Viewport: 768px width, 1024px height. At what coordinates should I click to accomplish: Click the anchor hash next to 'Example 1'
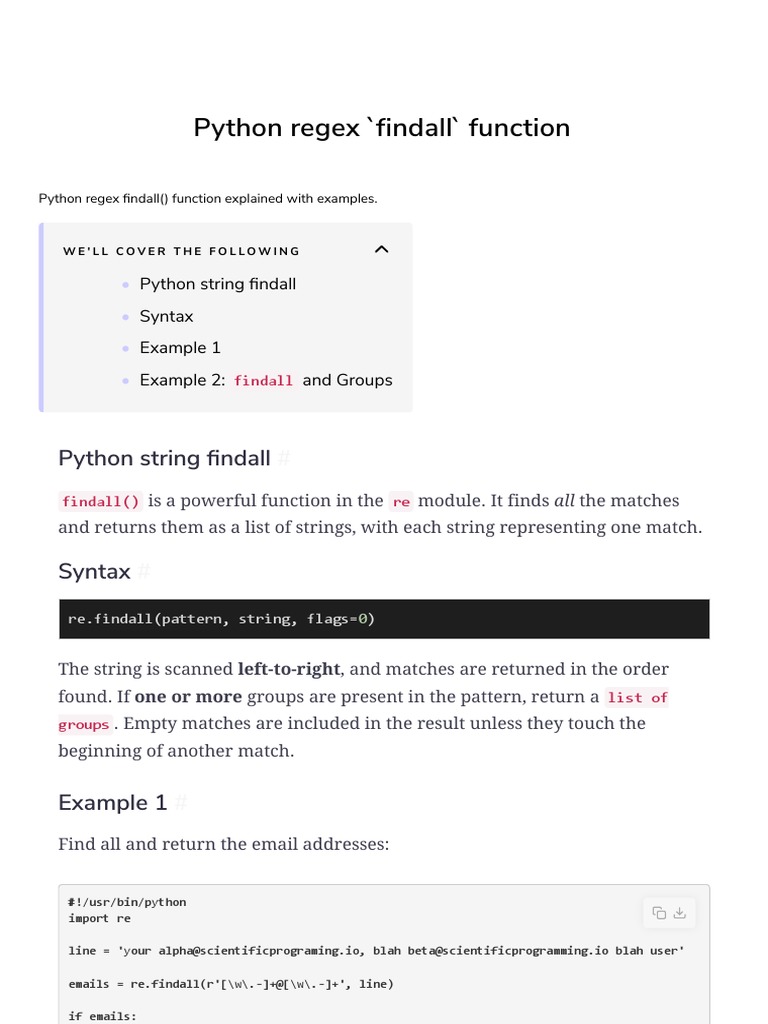tap(182, 803)
